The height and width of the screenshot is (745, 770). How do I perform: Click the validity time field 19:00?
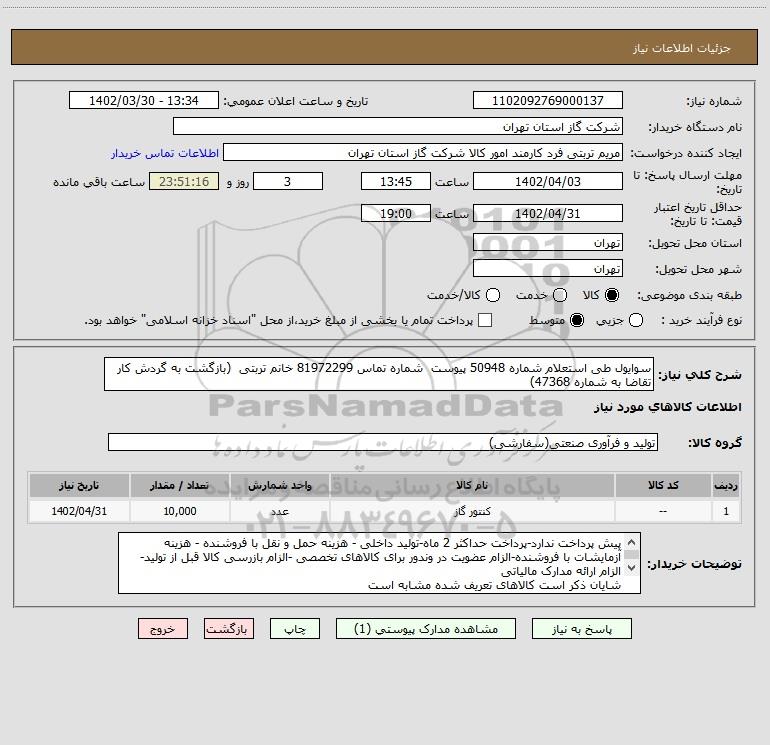pos(396,214)
